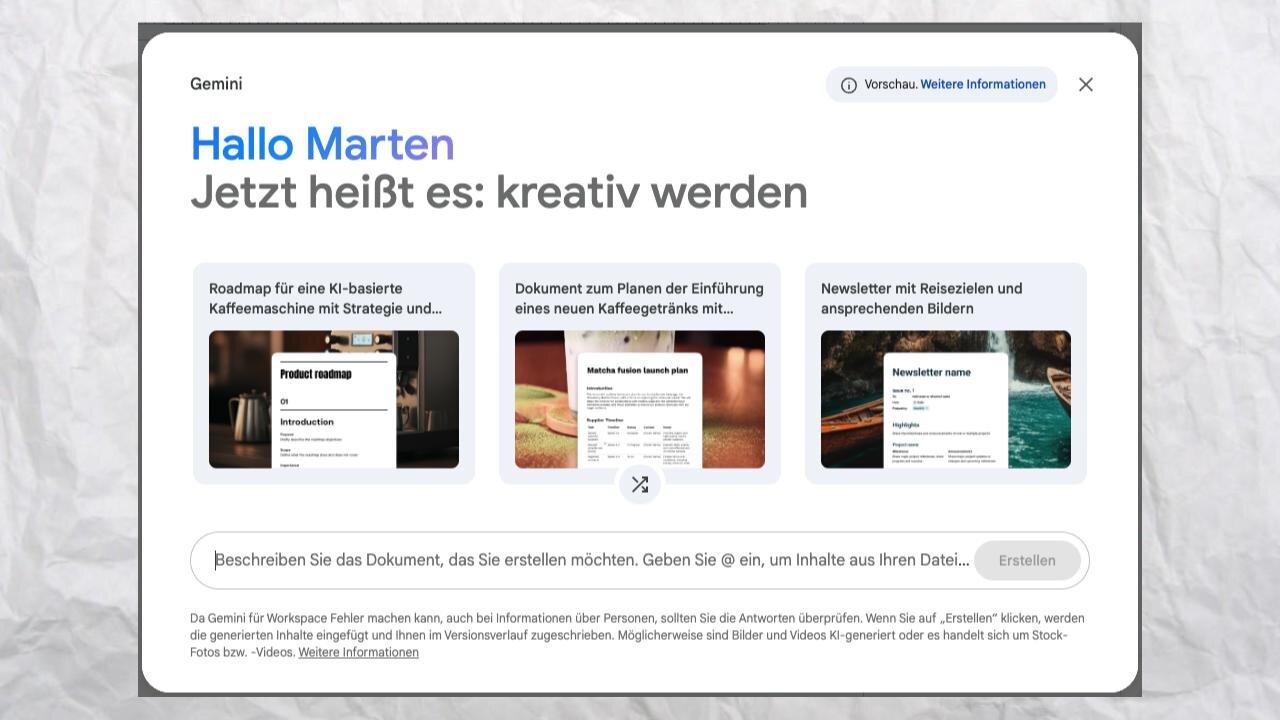Click the shuffle suggestions icon
Image resolution: width=1280 pixels, height=720 pixels.
(640, 485)
